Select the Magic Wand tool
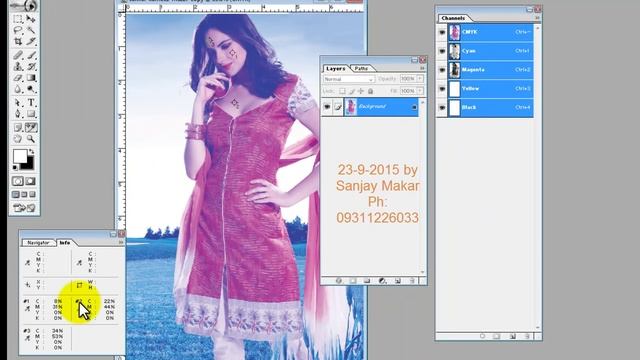 (x=31, y=30)
